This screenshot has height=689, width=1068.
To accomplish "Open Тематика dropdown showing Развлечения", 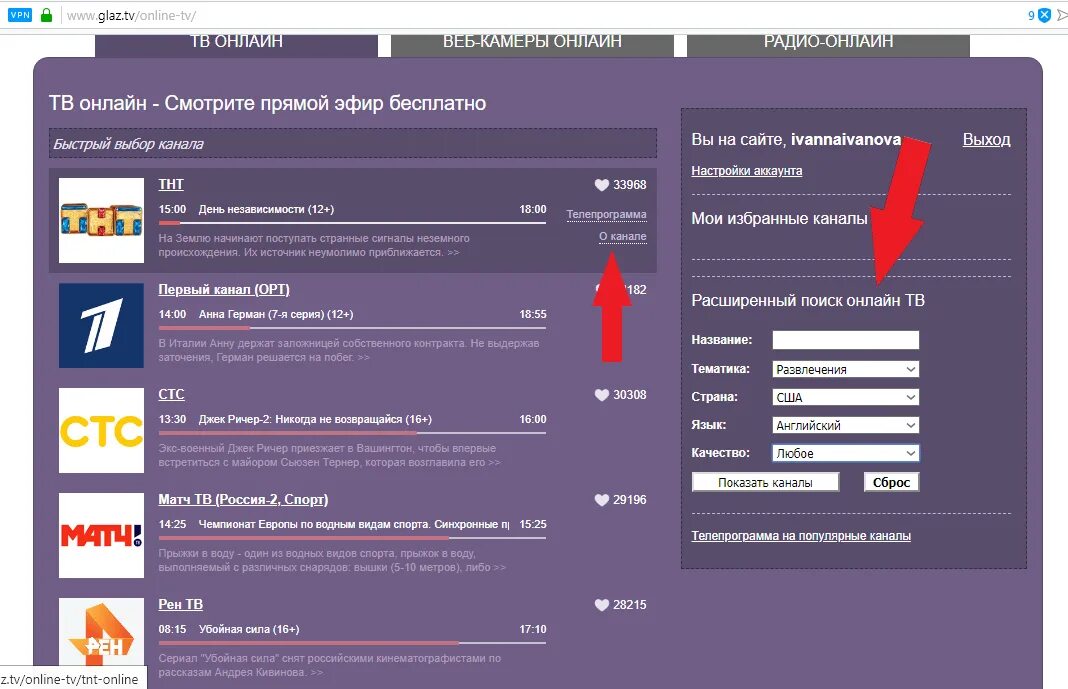I will [845, 369].
